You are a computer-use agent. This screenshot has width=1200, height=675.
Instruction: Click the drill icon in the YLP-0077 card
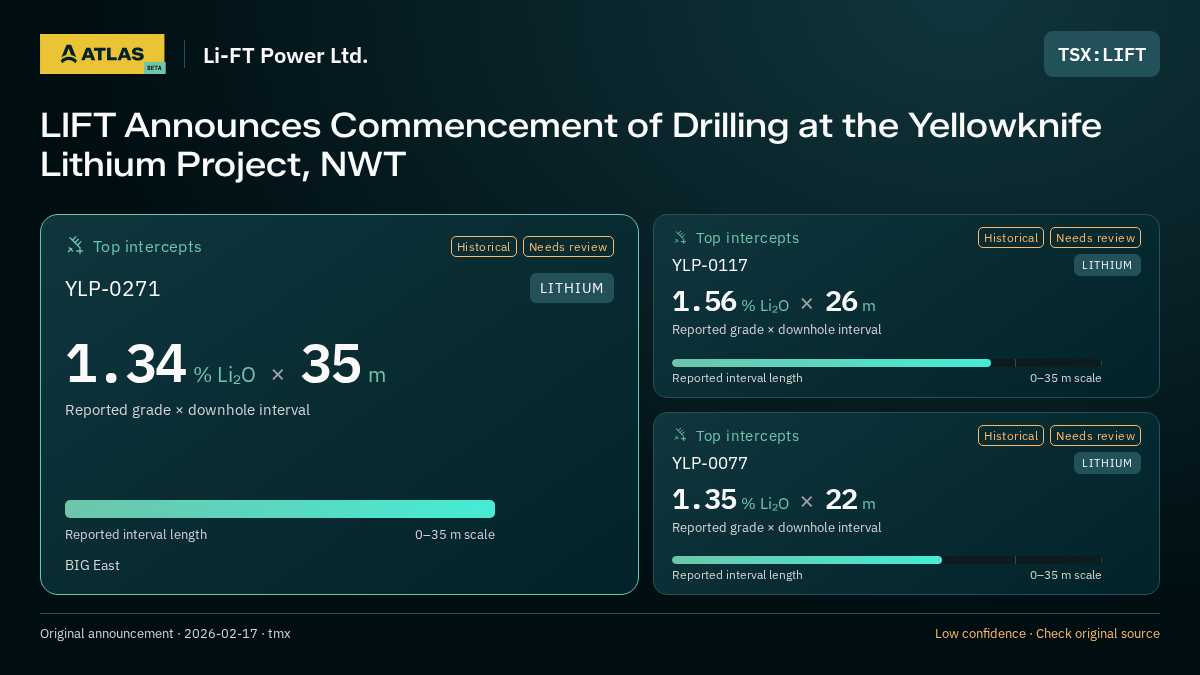click(x=680, y=436)
